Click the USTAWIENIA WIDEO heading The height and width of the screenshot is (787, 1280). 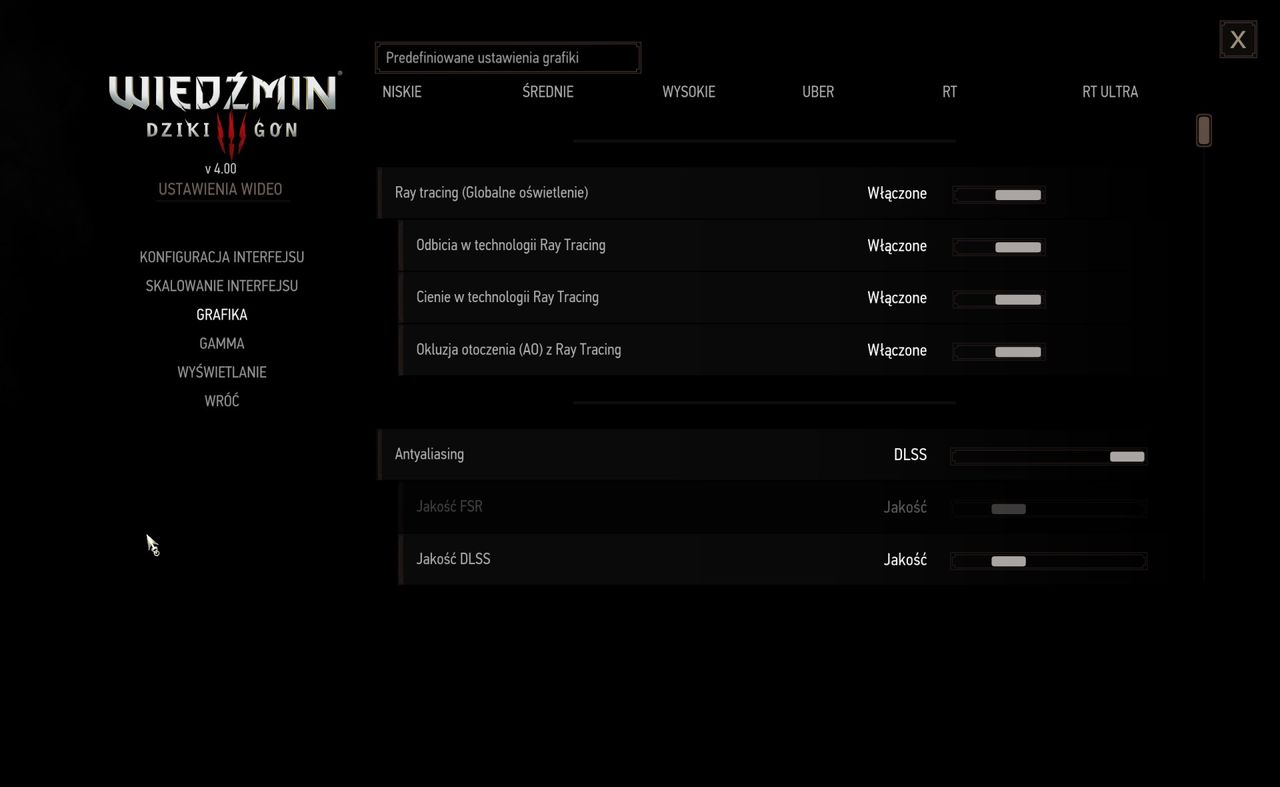tap(220, 189)
